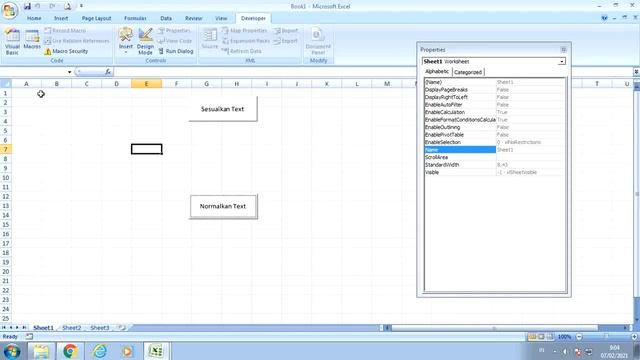Screen dimensions: 640x360
Task: Select column E header
Action: point(146,84)
